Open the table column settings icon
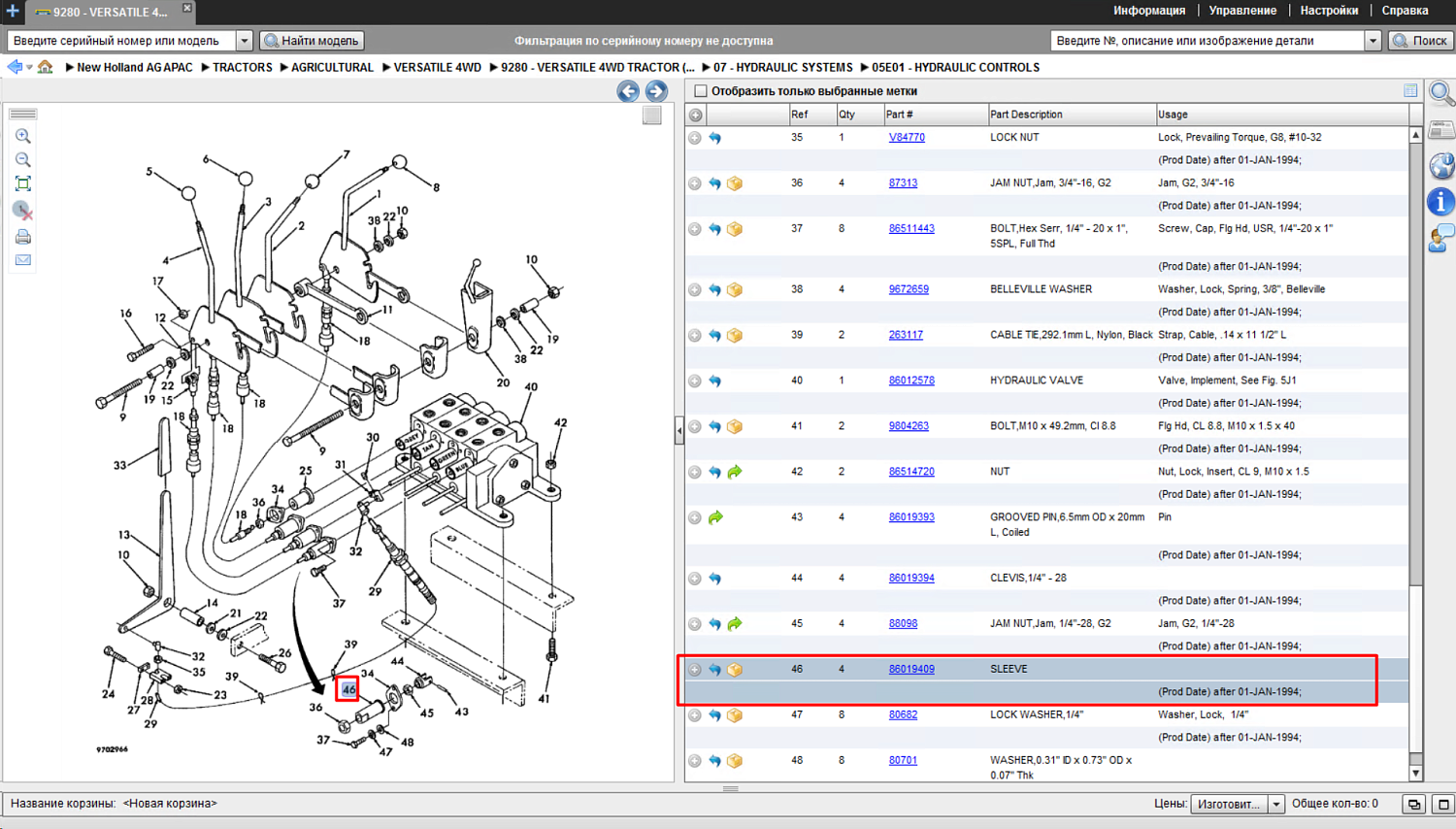The width and height of the screenshot is (1456, 829). (1410, 91)
